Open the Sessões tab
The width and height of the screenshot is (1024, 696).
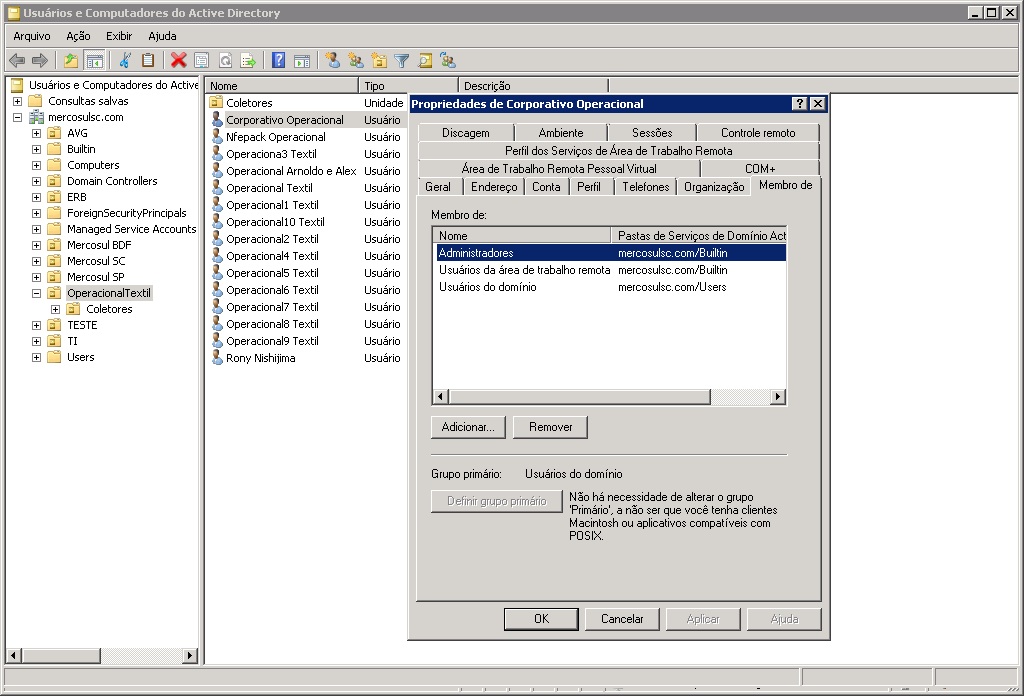652,133
